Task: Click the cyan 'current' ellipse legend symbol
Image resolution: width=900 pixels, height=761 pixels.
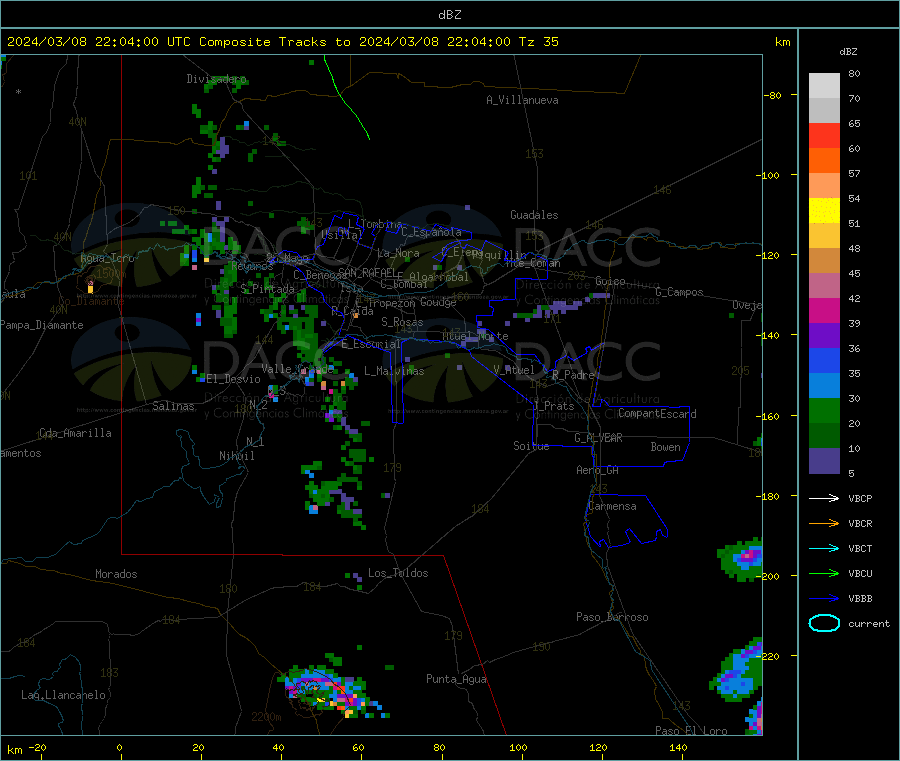Action: coord(824,623)
